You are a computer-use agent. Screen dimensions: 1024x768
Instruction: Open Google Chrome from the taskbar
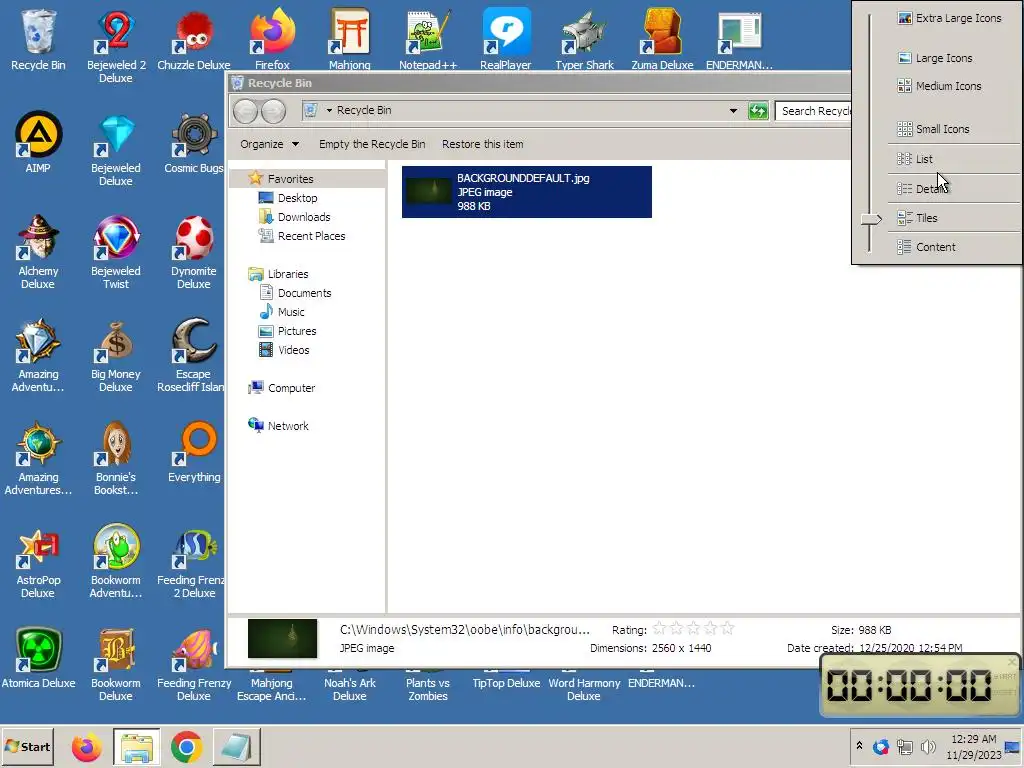click(x=186, y=747)
